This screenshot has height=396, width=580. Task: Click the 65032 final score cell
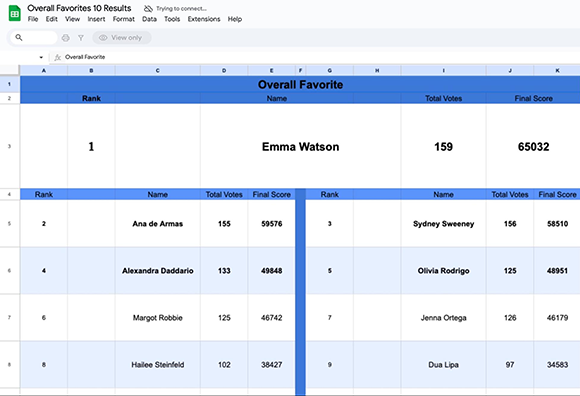tap(533, 146)
